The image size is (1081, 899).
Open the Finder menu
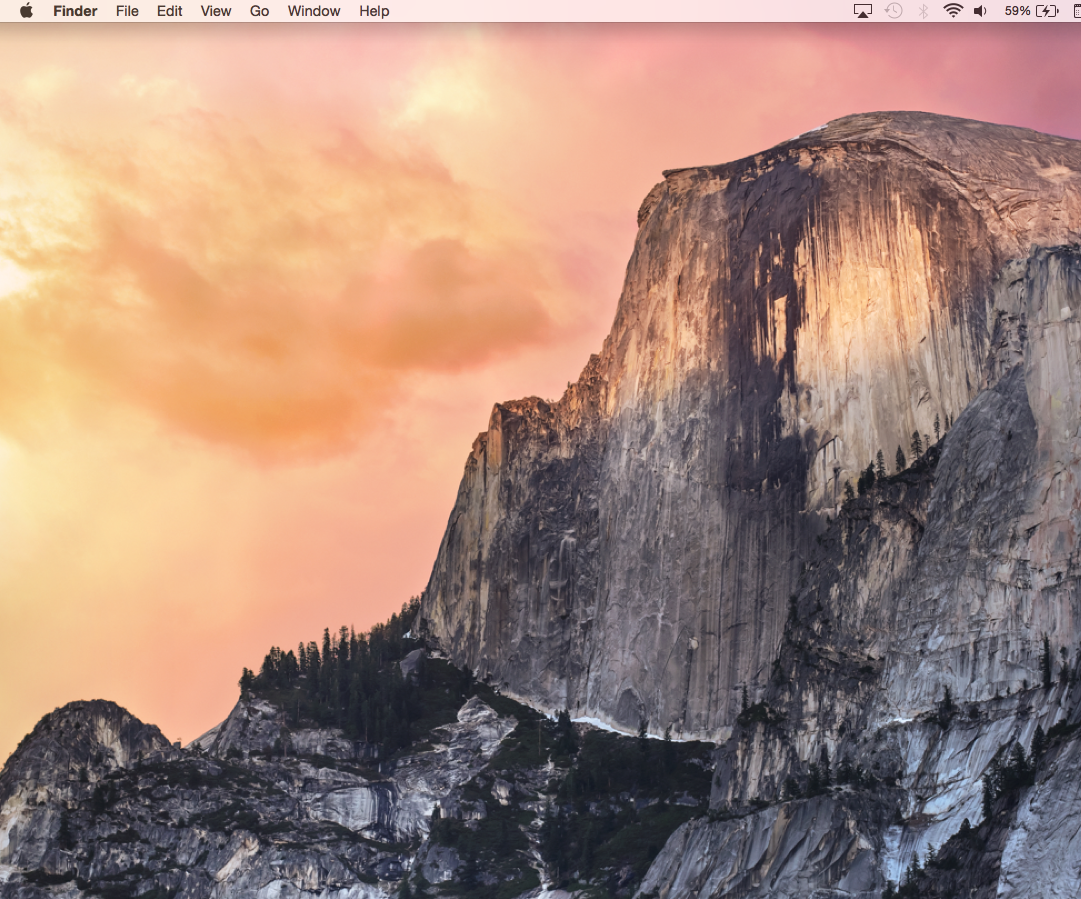[x=75, y=11]
